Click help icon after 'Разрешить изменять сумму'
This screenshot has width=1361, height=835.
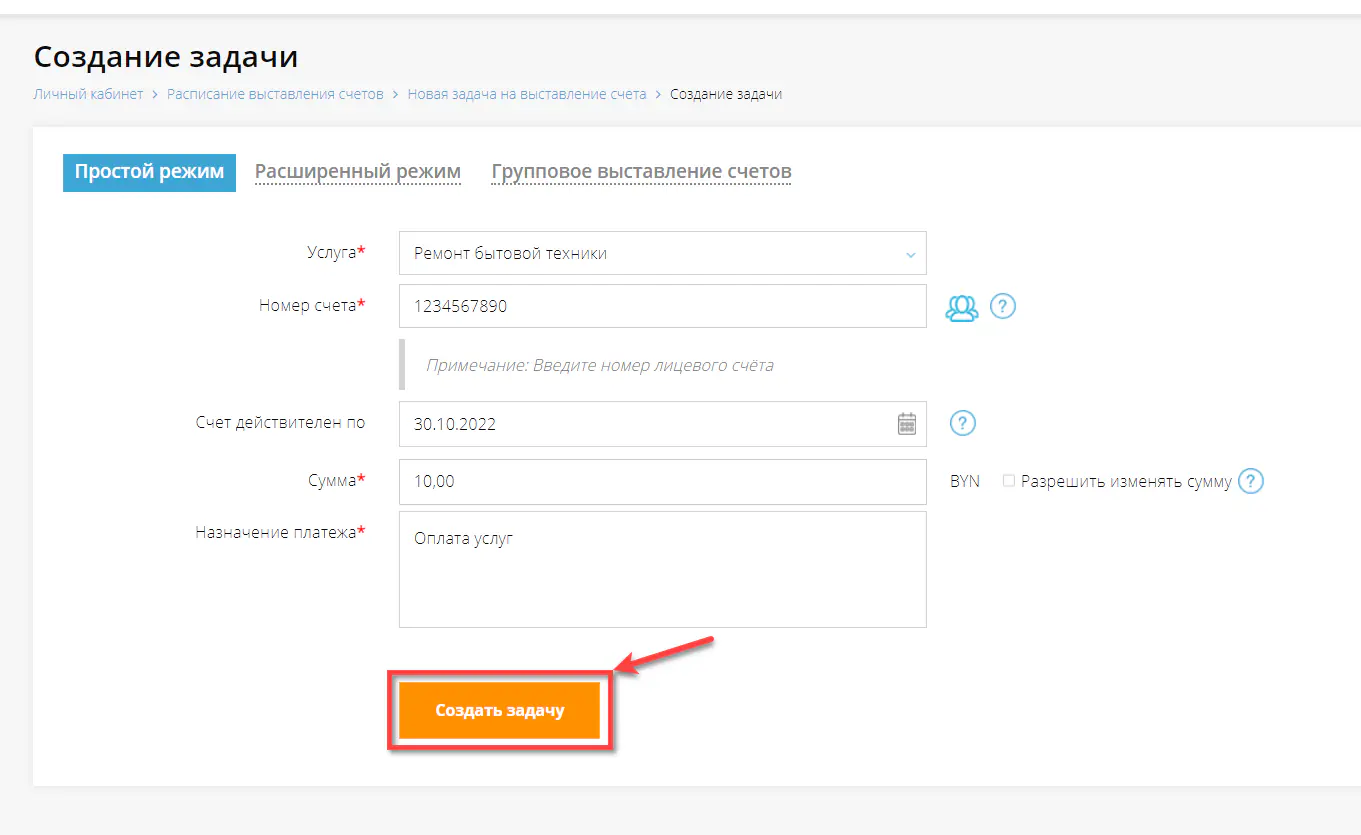[1251, 481]
